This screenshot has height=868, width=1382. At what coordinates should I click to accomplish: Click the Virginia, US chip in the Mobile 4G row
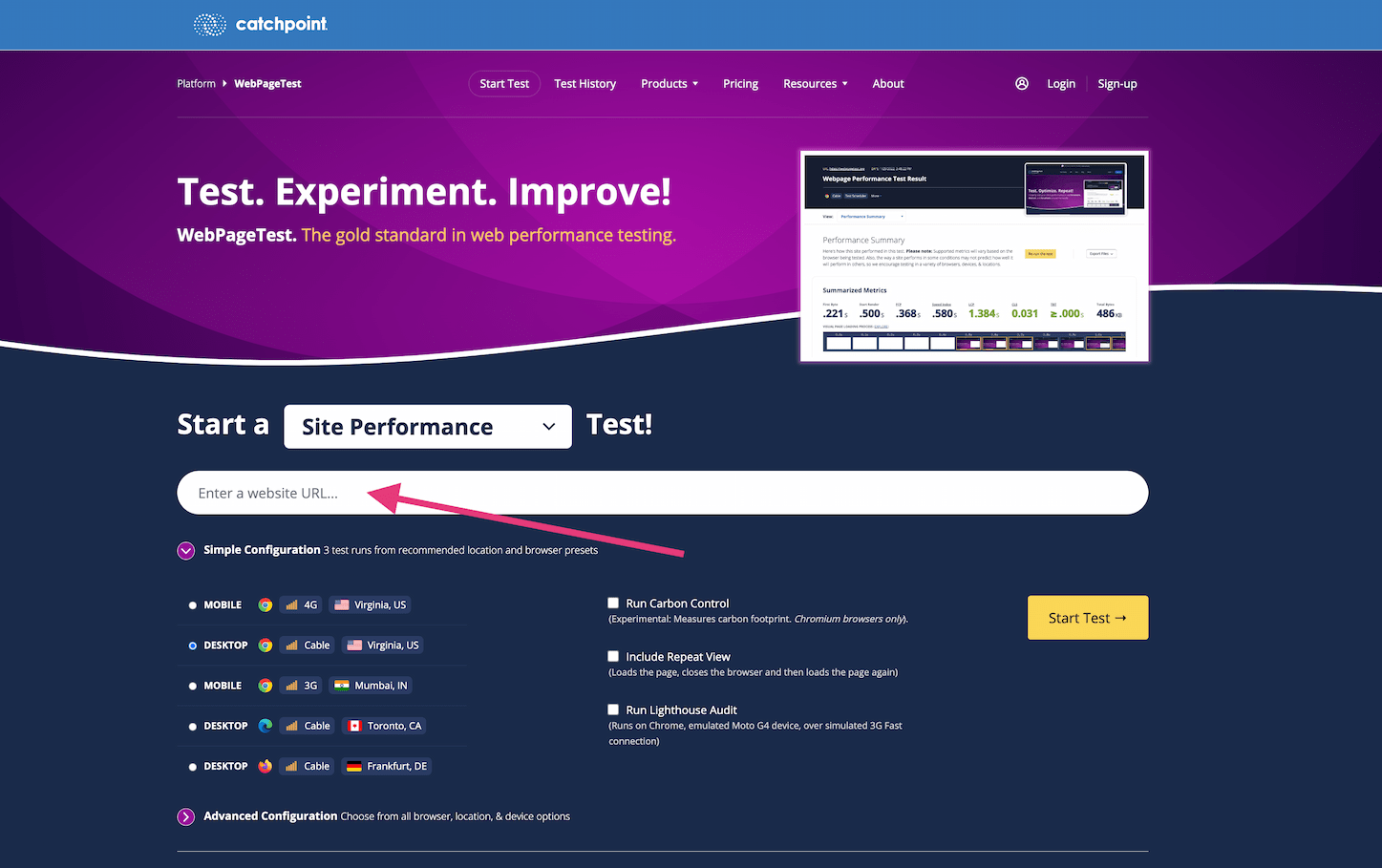point(371,605)
